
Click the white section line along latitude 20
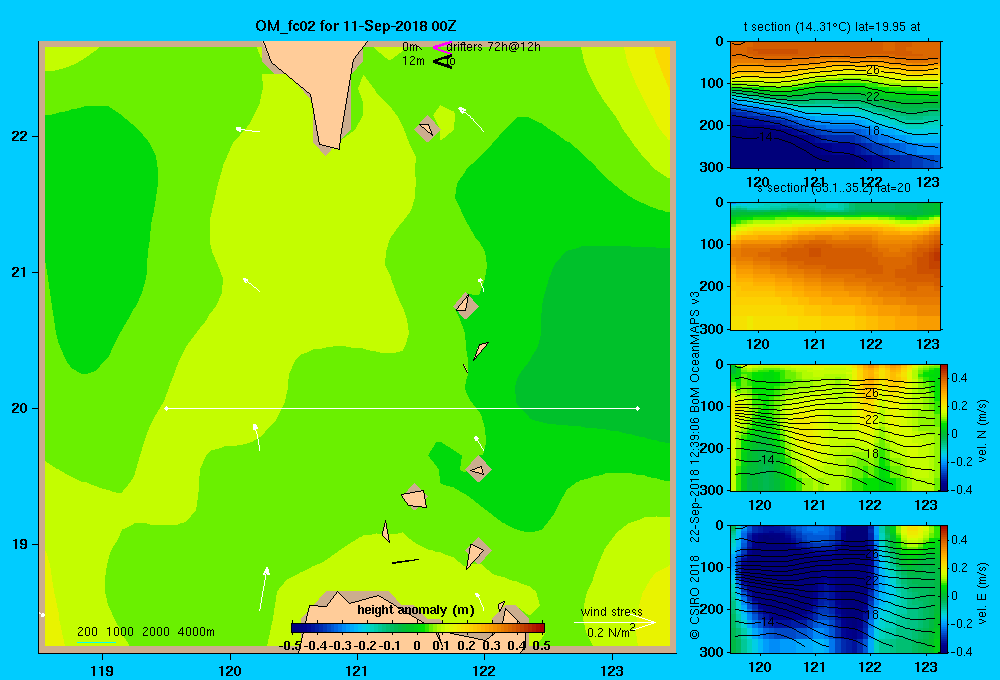pyautogui.click(x=402, y=408)
